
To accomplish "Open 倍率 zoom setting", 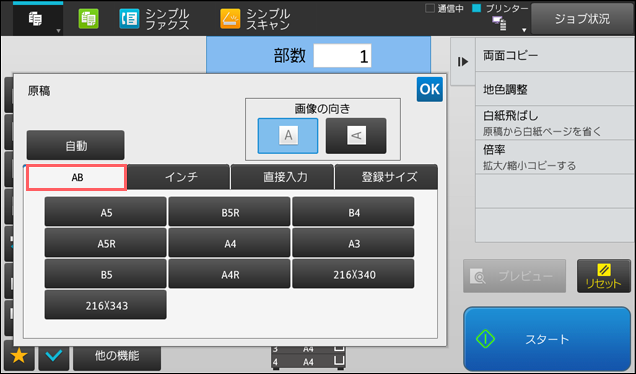I will coord(554,157).
